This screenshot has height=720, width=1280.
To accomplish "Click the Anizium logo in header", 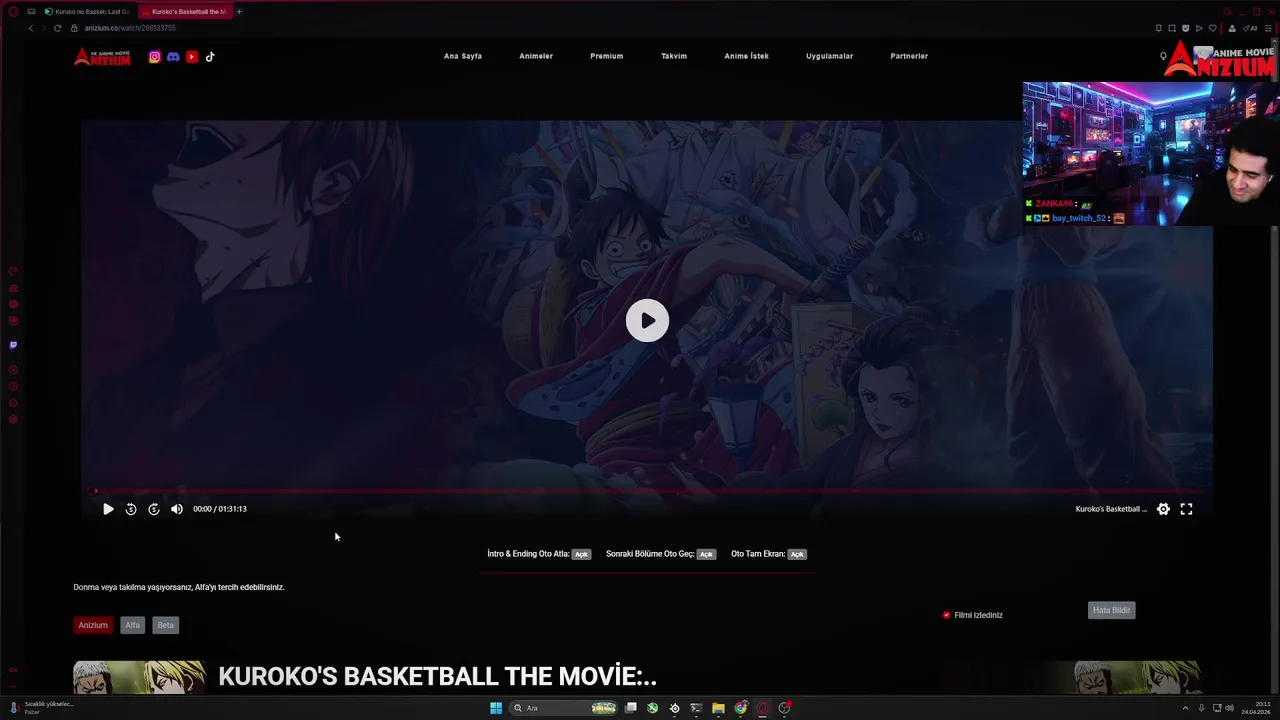I will tap(102, 57).
